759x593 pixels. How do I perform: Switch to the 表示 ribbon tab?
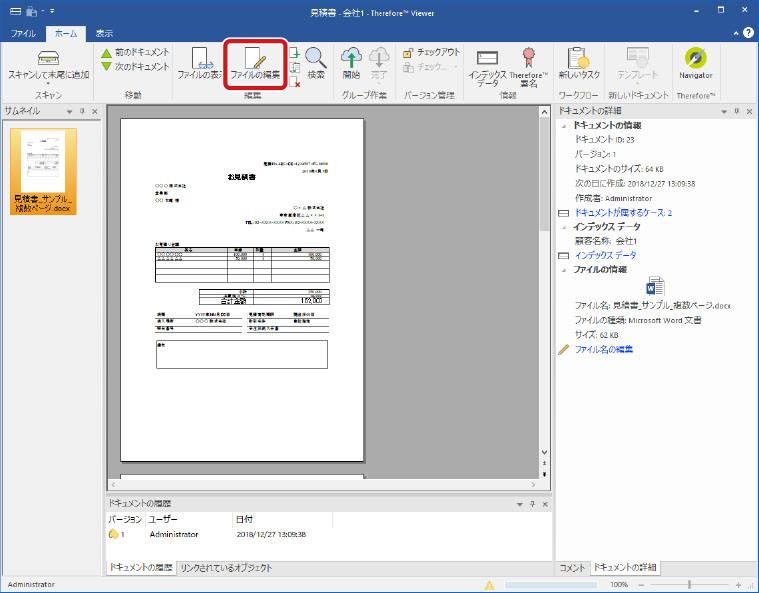coord(104,33)
